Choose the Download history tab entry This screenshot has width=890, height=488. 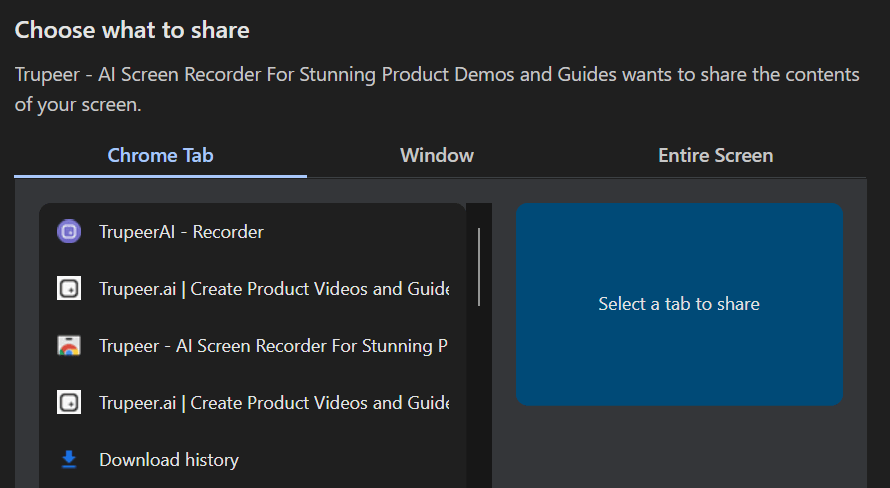point(253,459)
